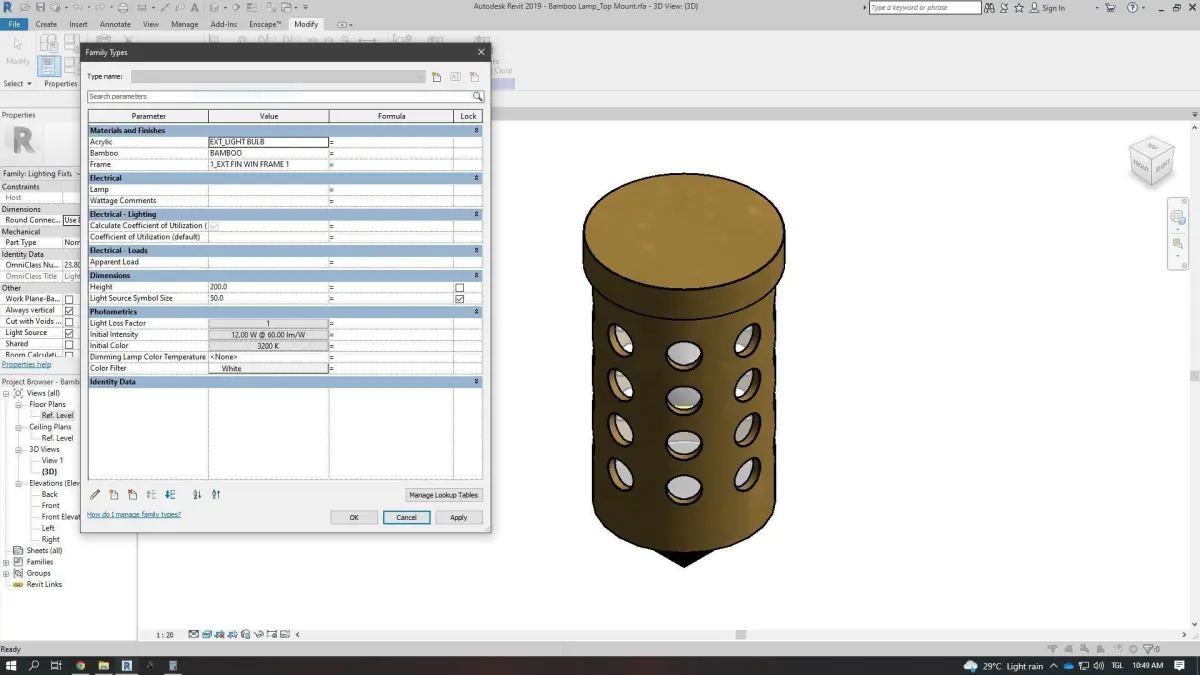The width and height of the screenshot is (1200, 675).
Task: Click the Initial Color 3200 K button
Action: [x=268, y=346]
